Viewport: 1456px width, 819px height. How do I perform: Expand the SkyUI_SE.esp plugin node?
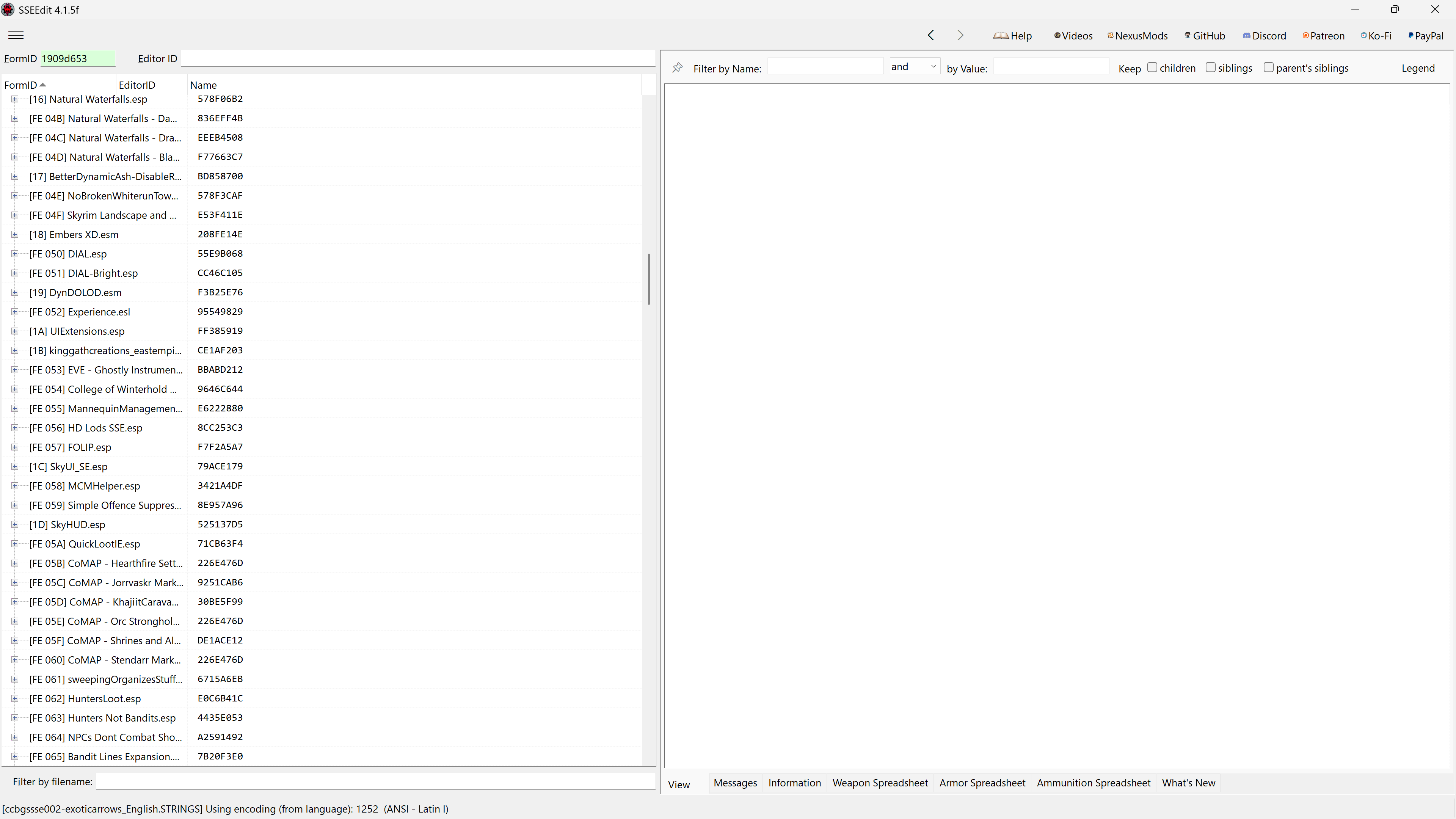click(15, 466)
